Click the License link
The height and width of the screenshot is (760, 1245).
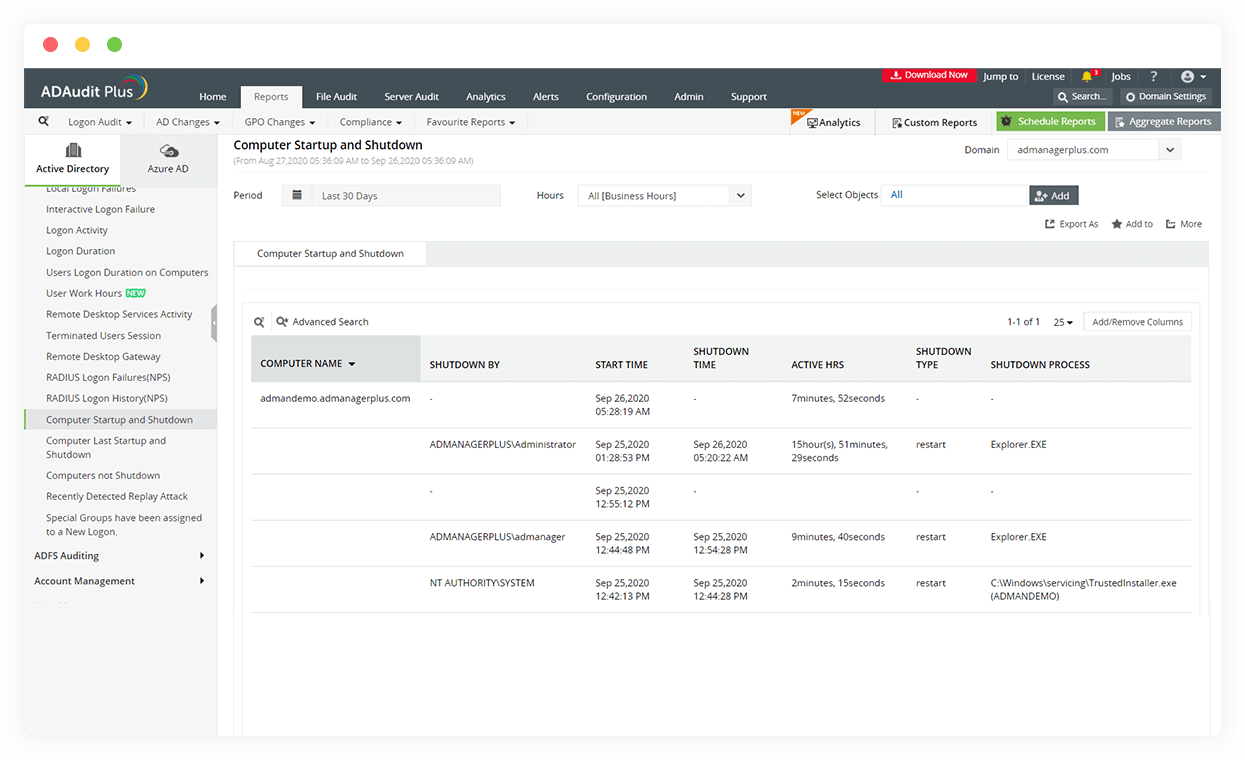[1048, 76]
